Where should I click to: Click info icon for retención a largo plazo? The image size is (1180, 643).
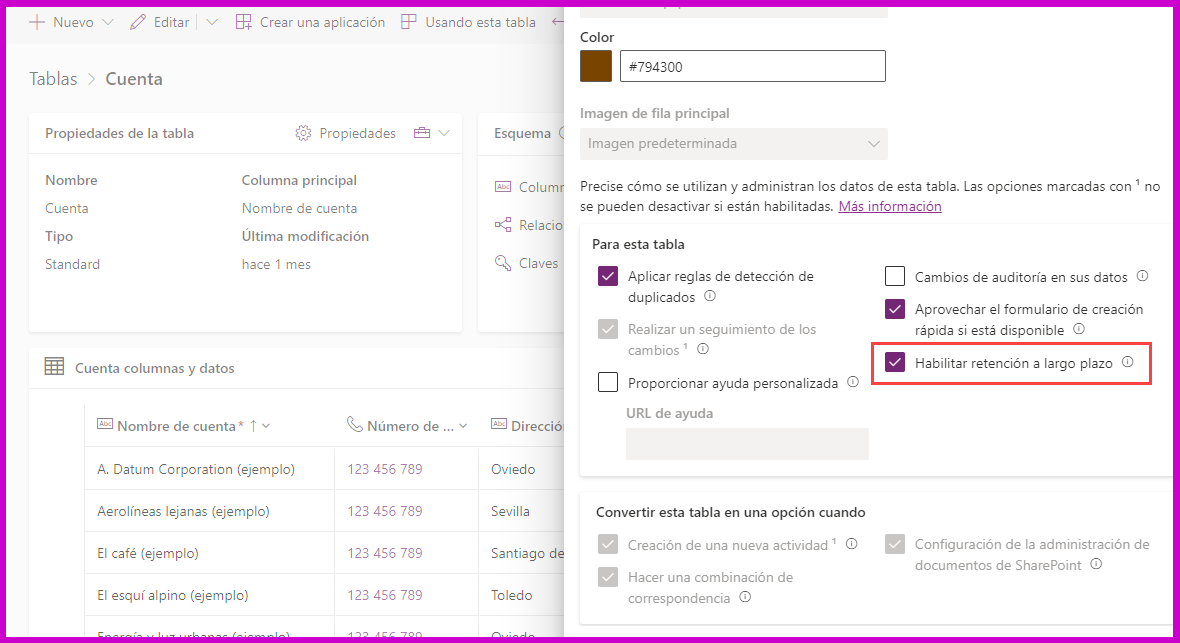tap(1127, 362)
